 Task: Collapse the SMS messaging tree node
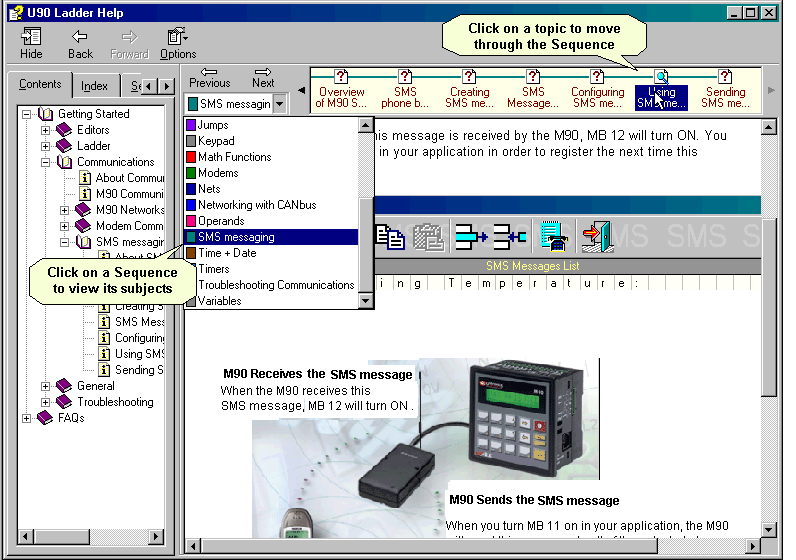click(64, 242)
